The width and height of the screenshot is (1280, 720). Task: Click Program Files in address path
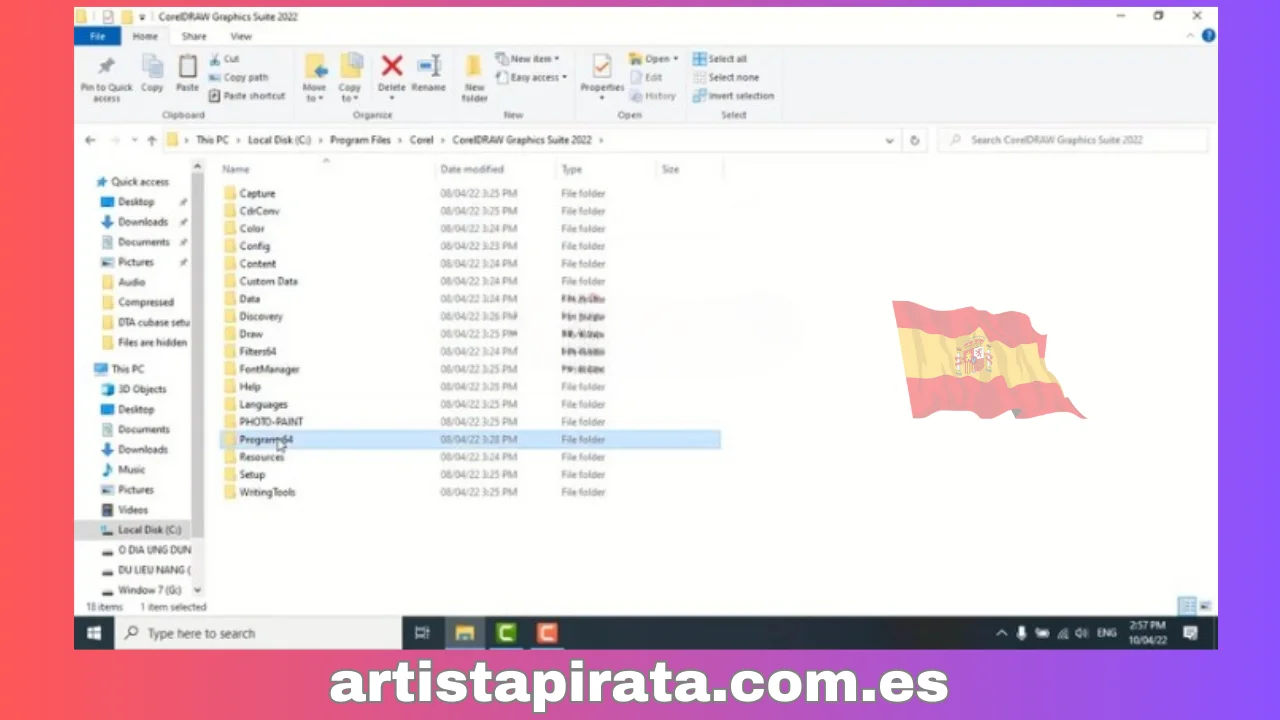[x=360, y=141]
